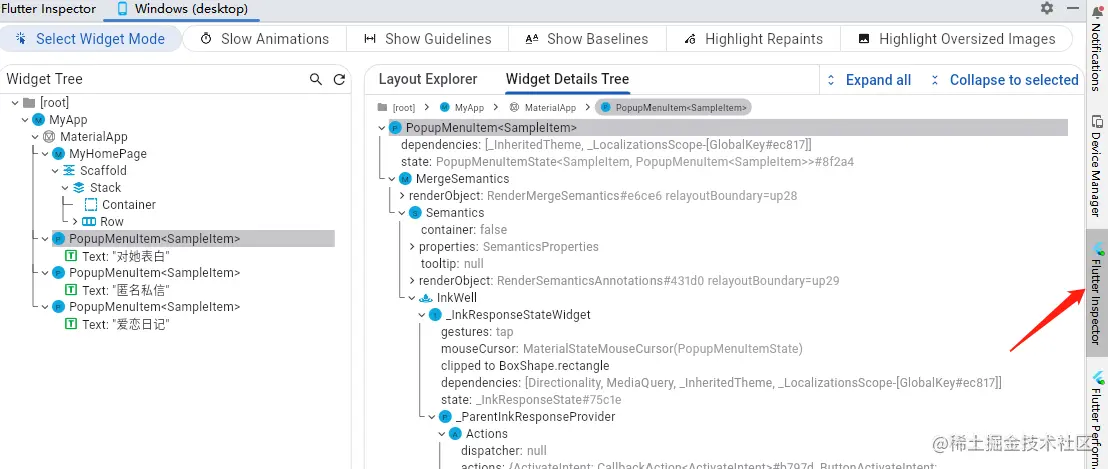
Task: Collapse the Stack node in the Widget Tree
Action: point(65,188)
